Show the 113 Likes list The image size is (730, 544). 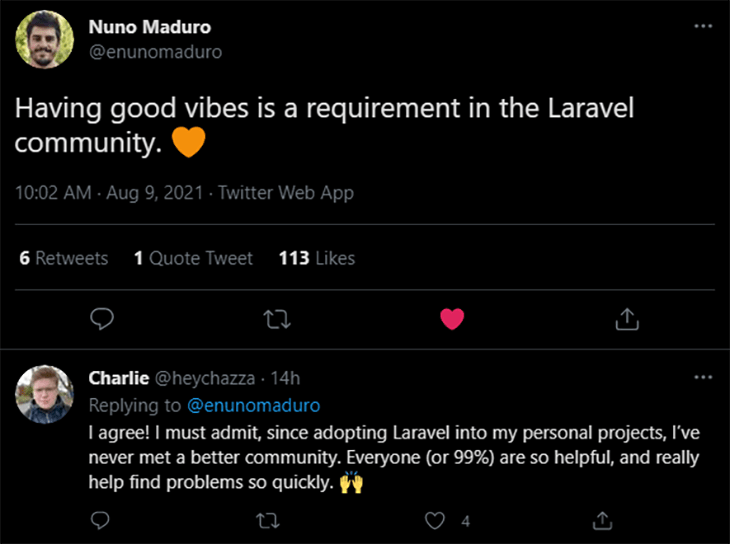click(317, 258)
